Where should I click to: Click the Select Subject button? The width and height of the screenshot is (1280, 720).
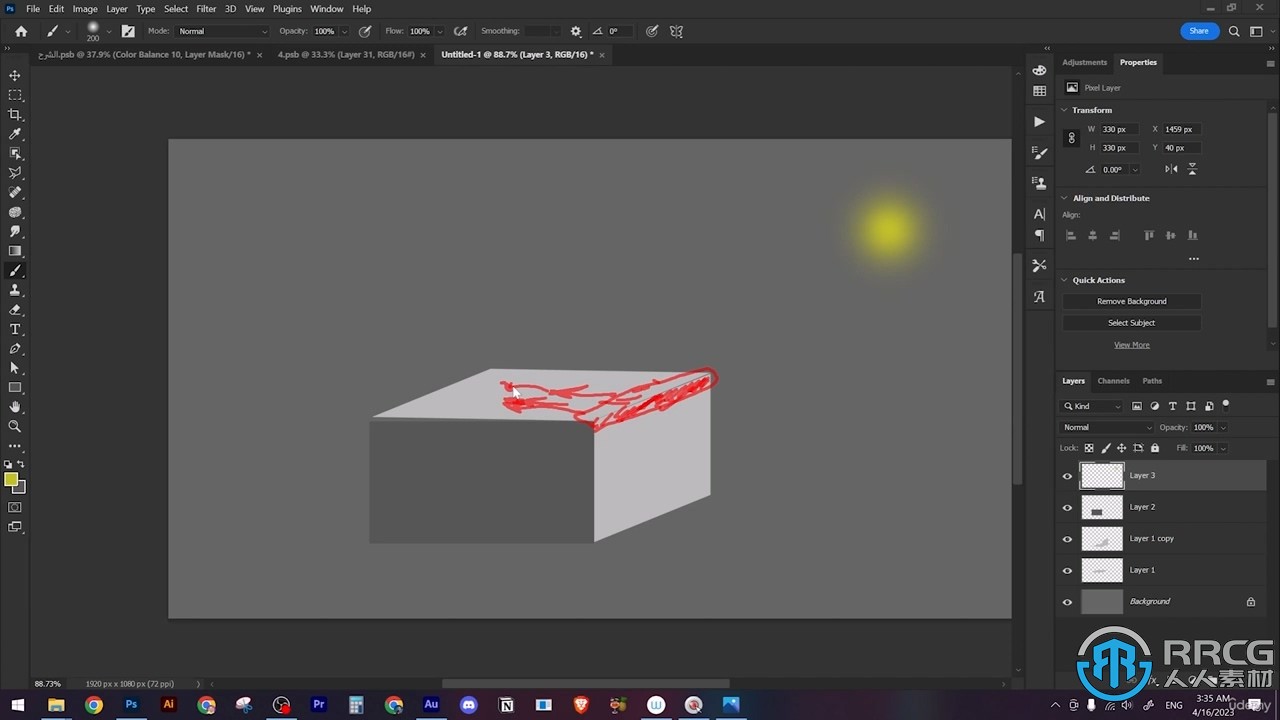[x=1132, y=323]
